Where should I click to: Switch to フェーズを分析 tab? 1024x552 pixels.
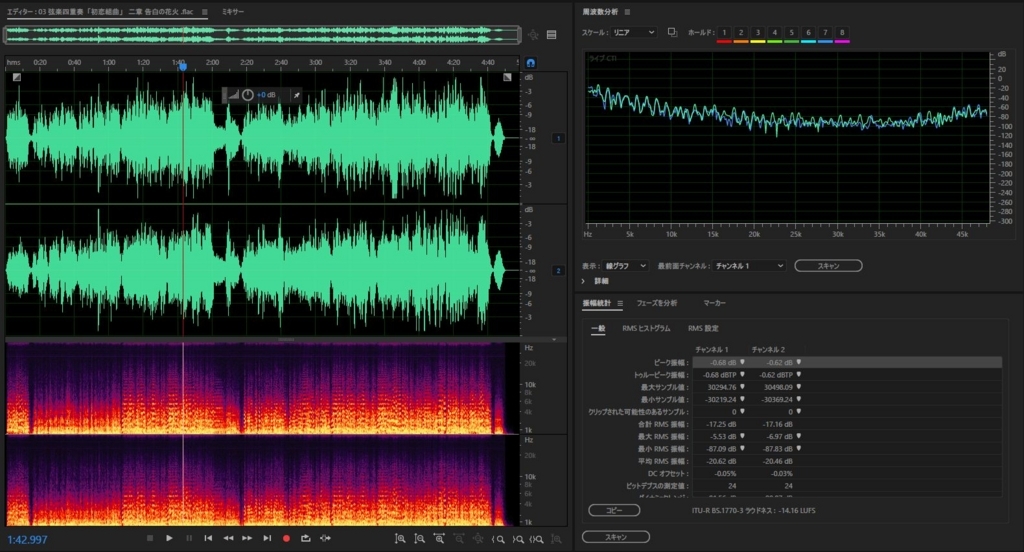(656, 303)
